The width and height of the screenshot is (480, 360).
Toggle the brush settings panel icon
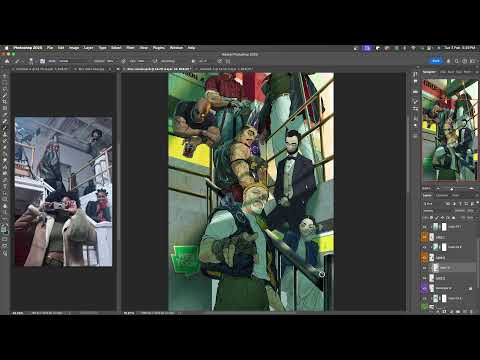42,61
